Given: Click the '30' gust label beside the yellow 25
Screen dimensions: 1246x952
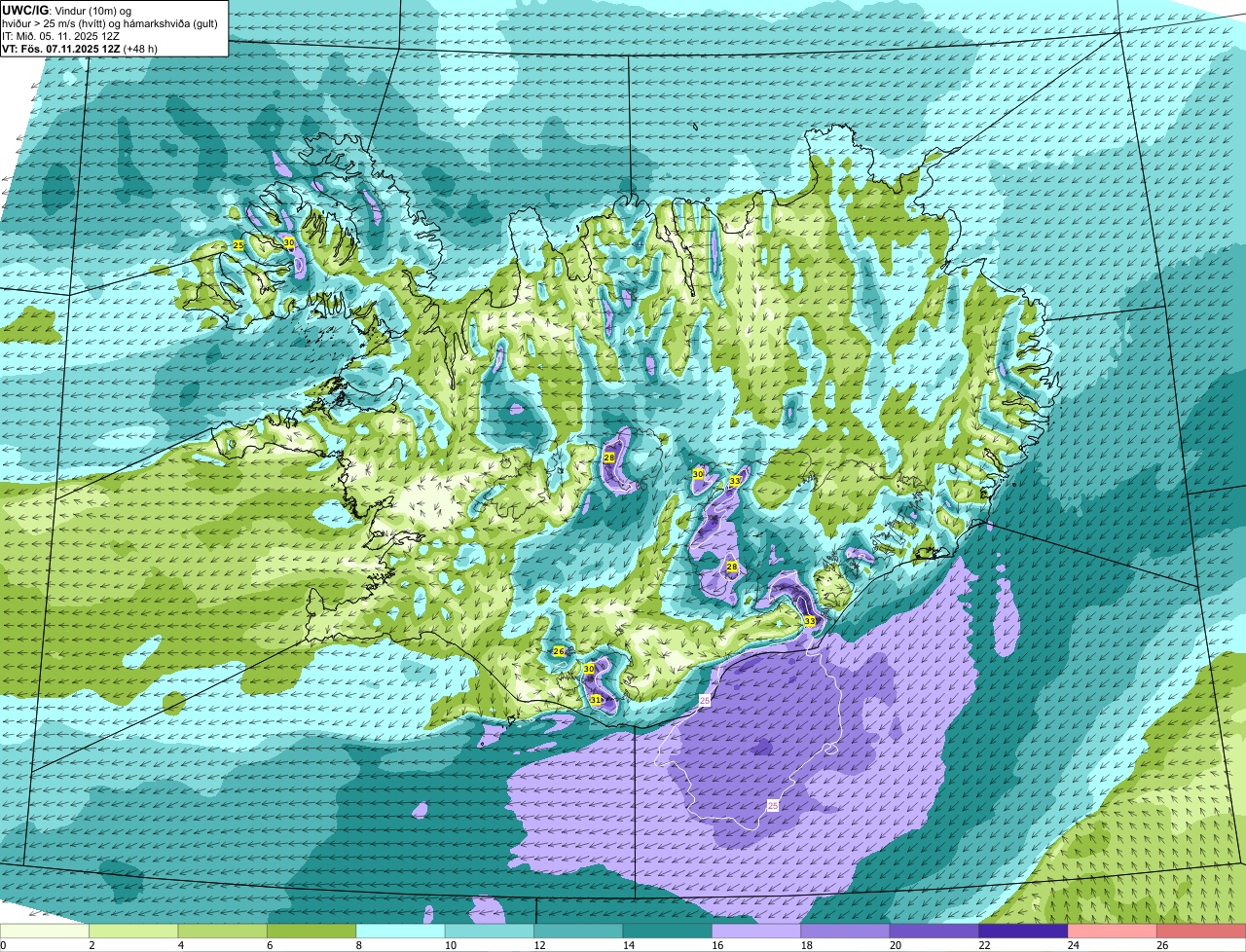Looking at the screenshot, I should click(x=288, y=241).
